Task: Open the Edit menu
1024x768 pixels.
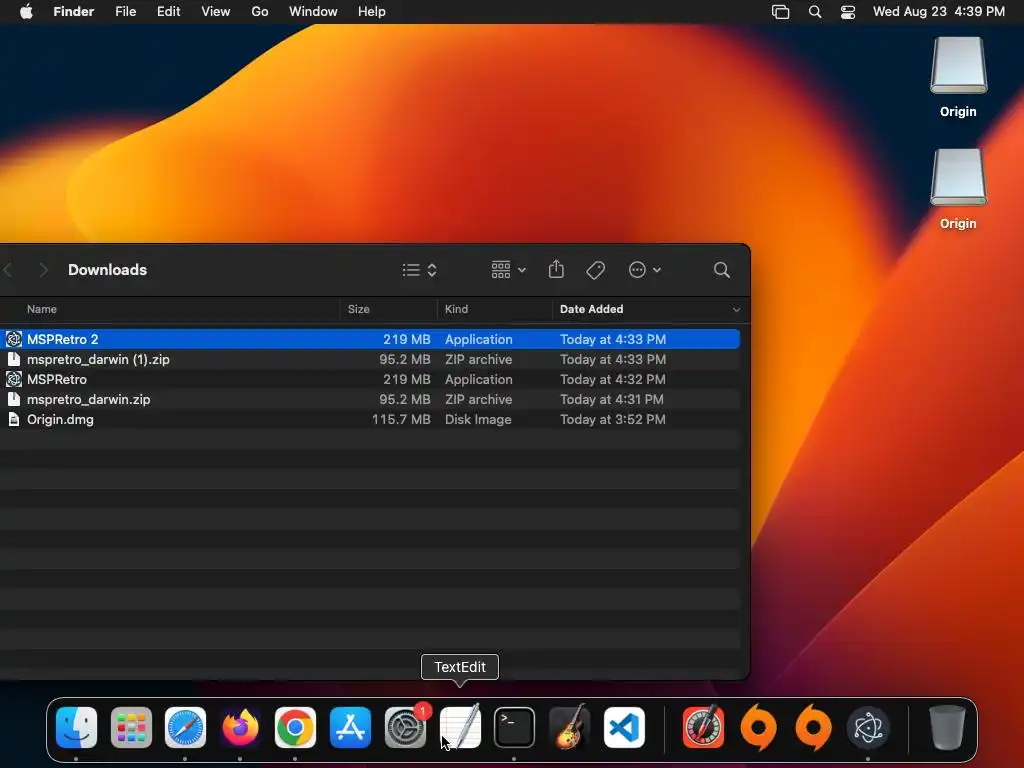Action: click(x=168, y=12)
